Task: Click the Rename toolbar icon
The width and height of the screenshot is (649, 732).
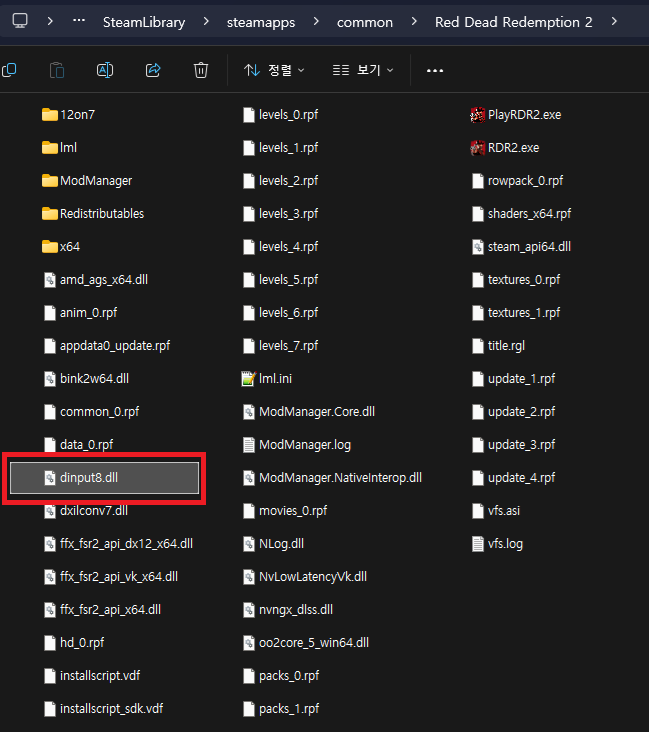Action: tap(105, 70)
